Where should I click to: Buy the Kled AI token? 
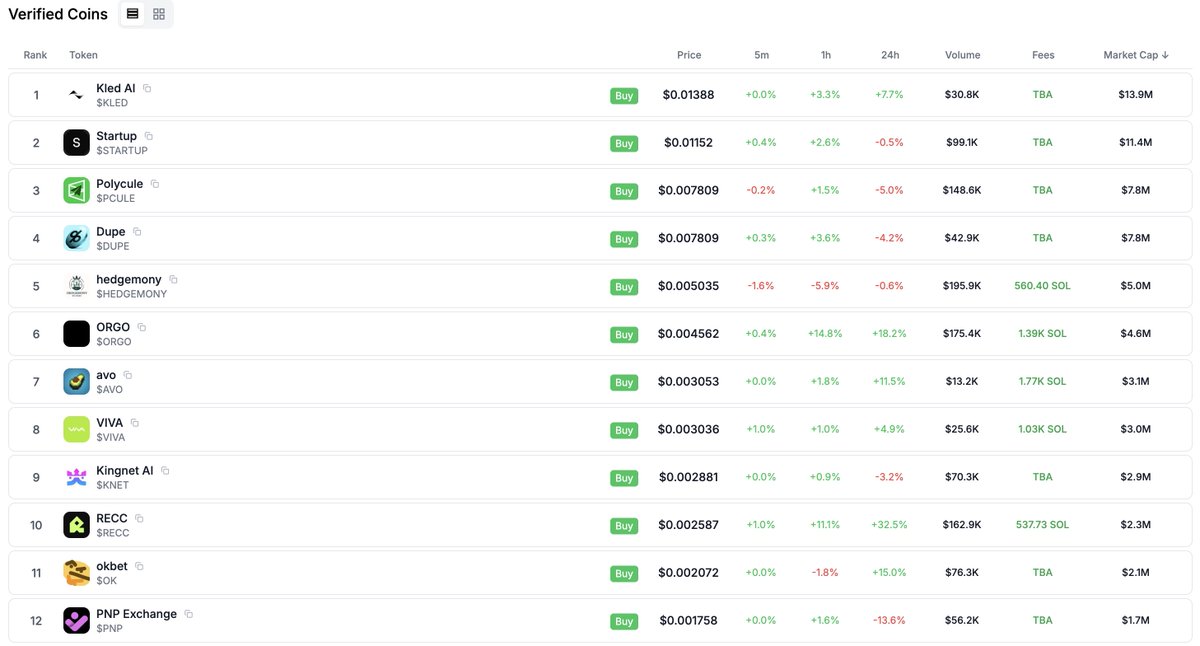pos(624,96)
